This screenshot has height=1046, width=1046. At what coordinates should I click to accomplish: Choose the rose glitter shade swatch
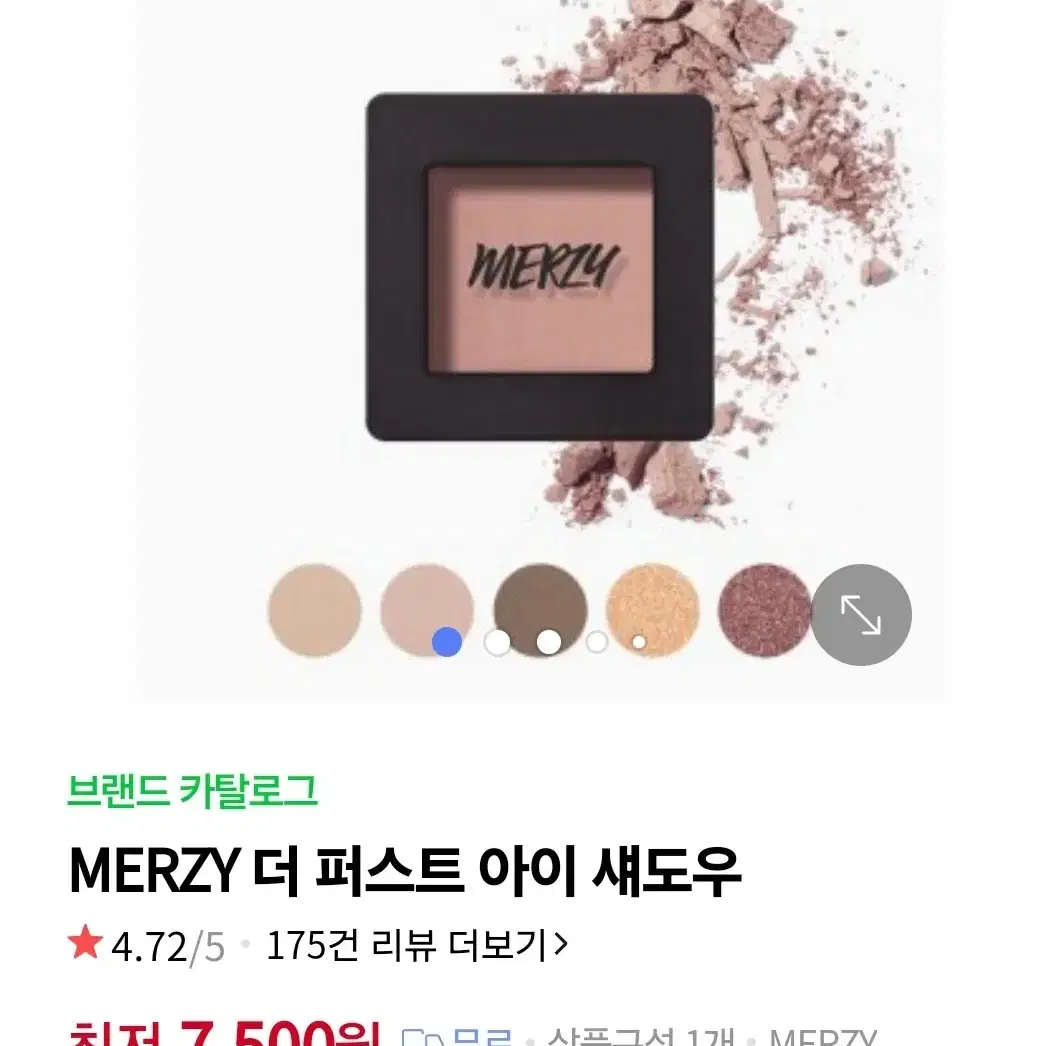(x=764, y=610)
